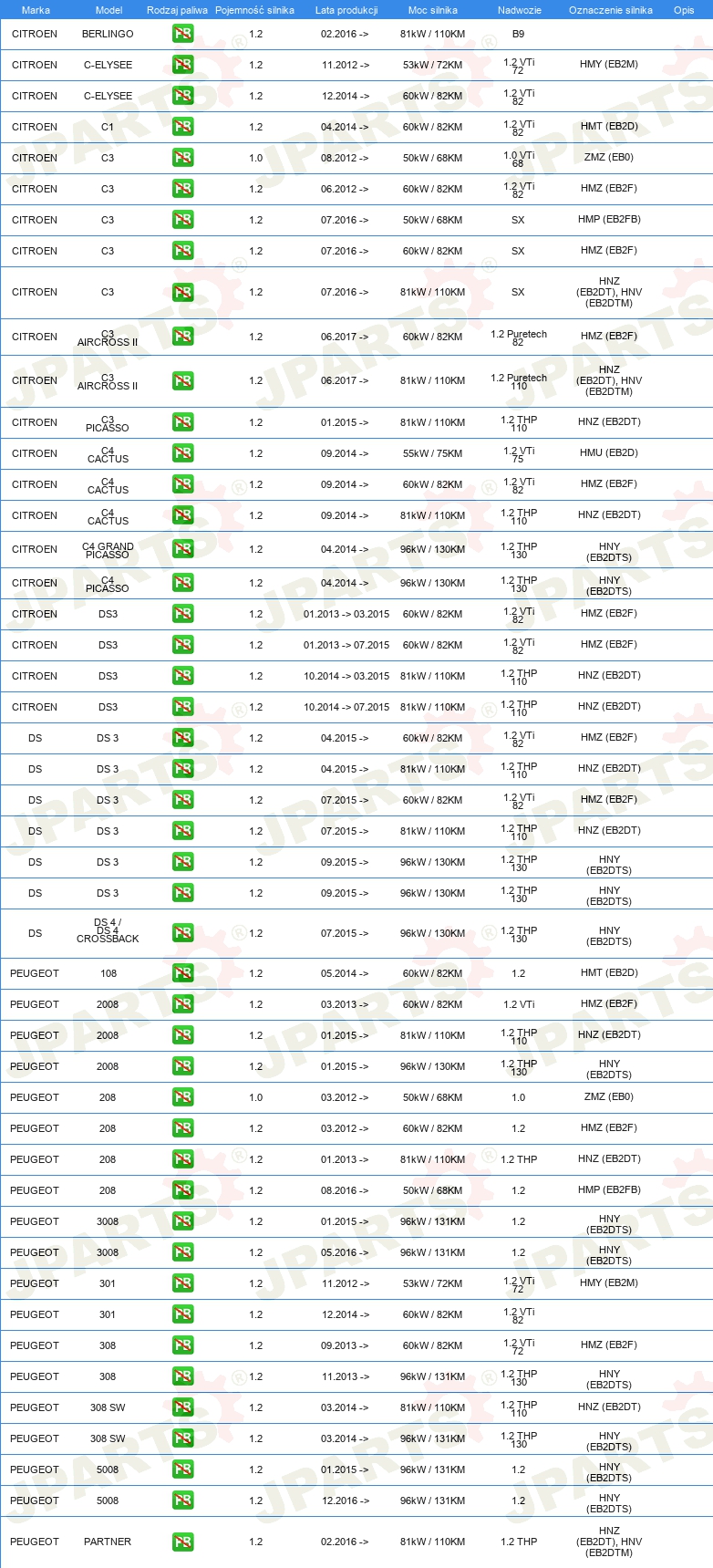Select the PARTNER model cell

click(108, 1542)
